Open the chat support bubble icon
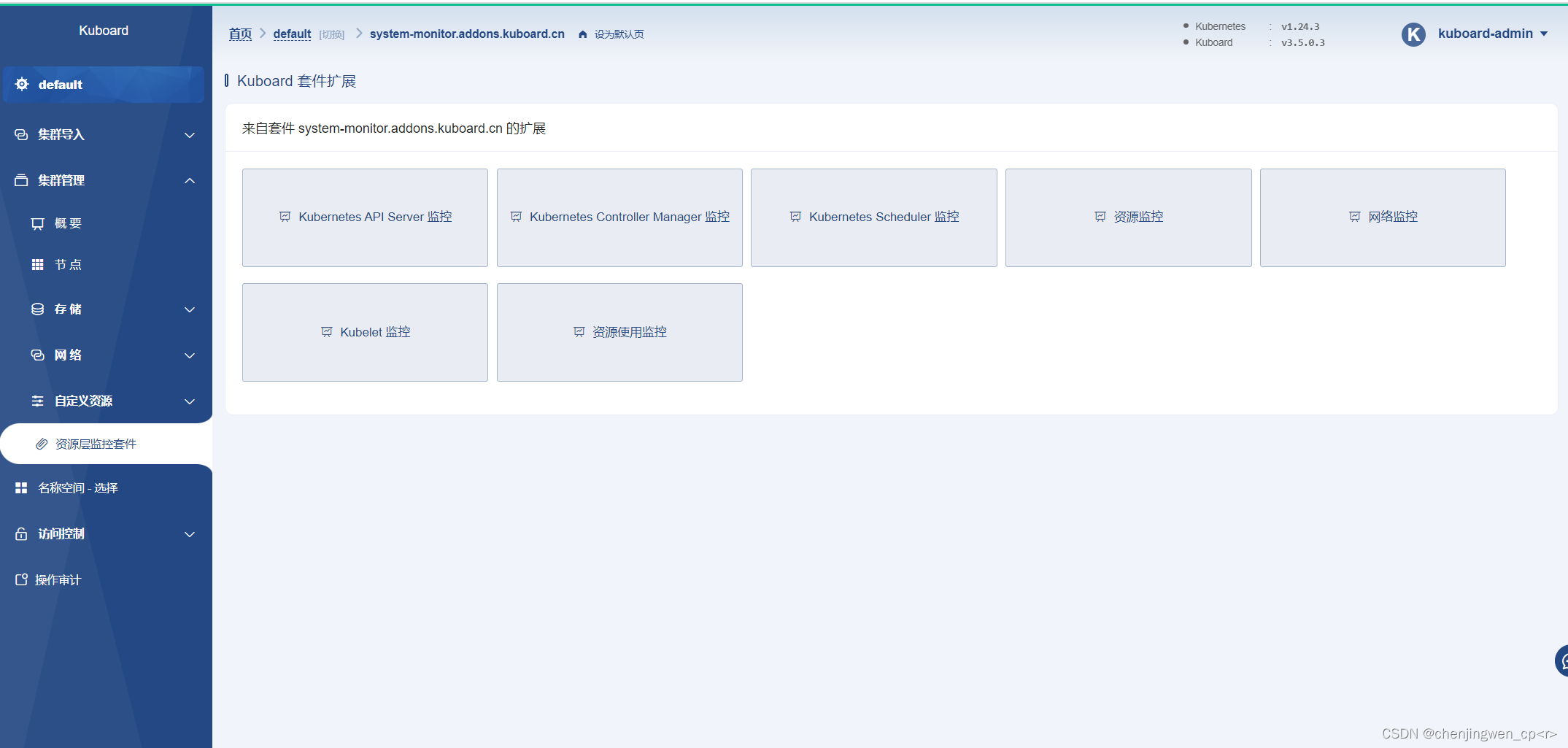 pos(1561,661)
